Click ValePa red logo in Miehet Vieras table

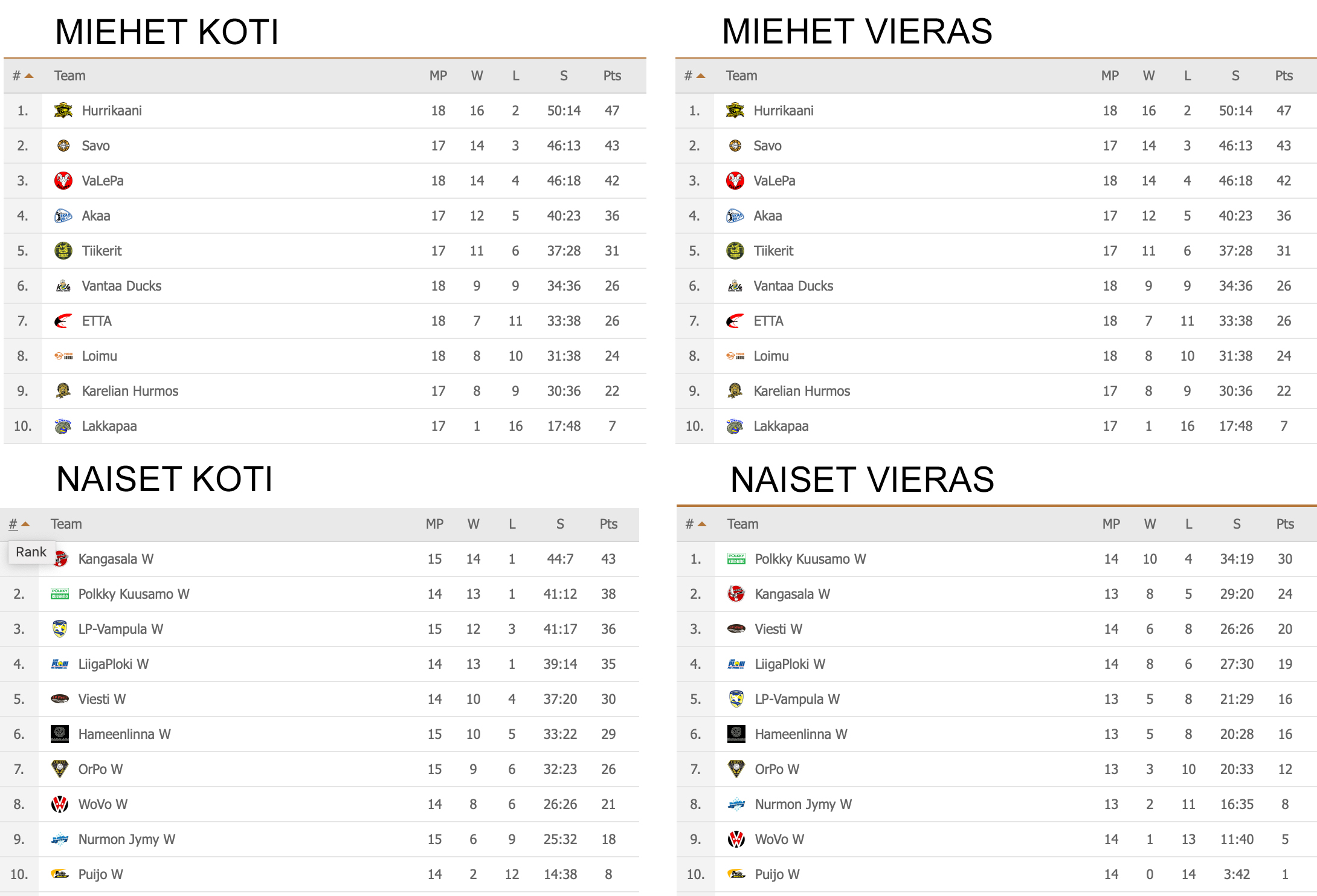735,181
